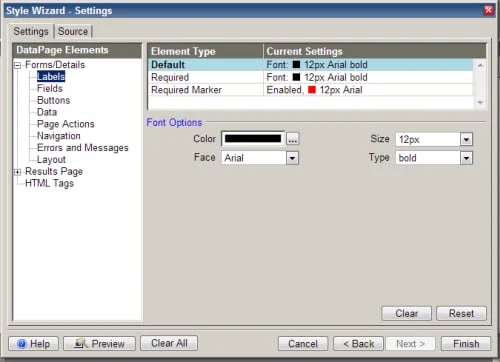Click the black swatch in Default row
This screenshot has height=362, width=500.
pos(296,65)
